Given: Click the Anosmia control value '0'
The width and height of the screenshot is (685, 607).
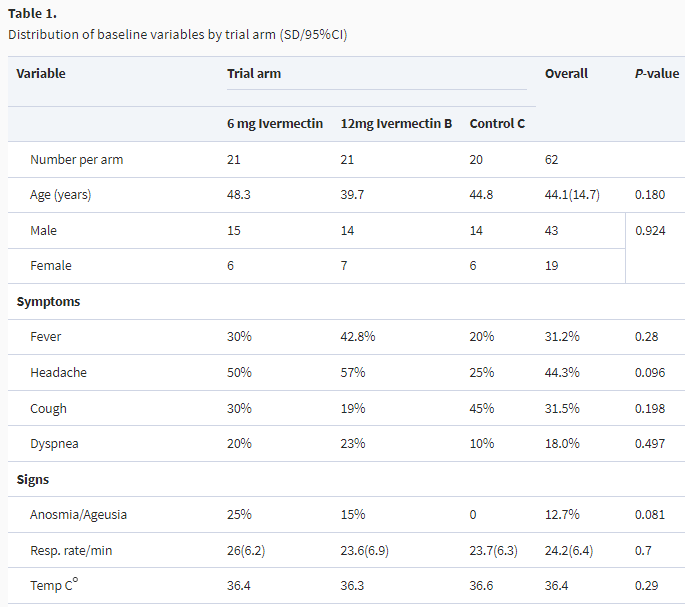Looking at the screenshot, I should (x=473, y=515).
